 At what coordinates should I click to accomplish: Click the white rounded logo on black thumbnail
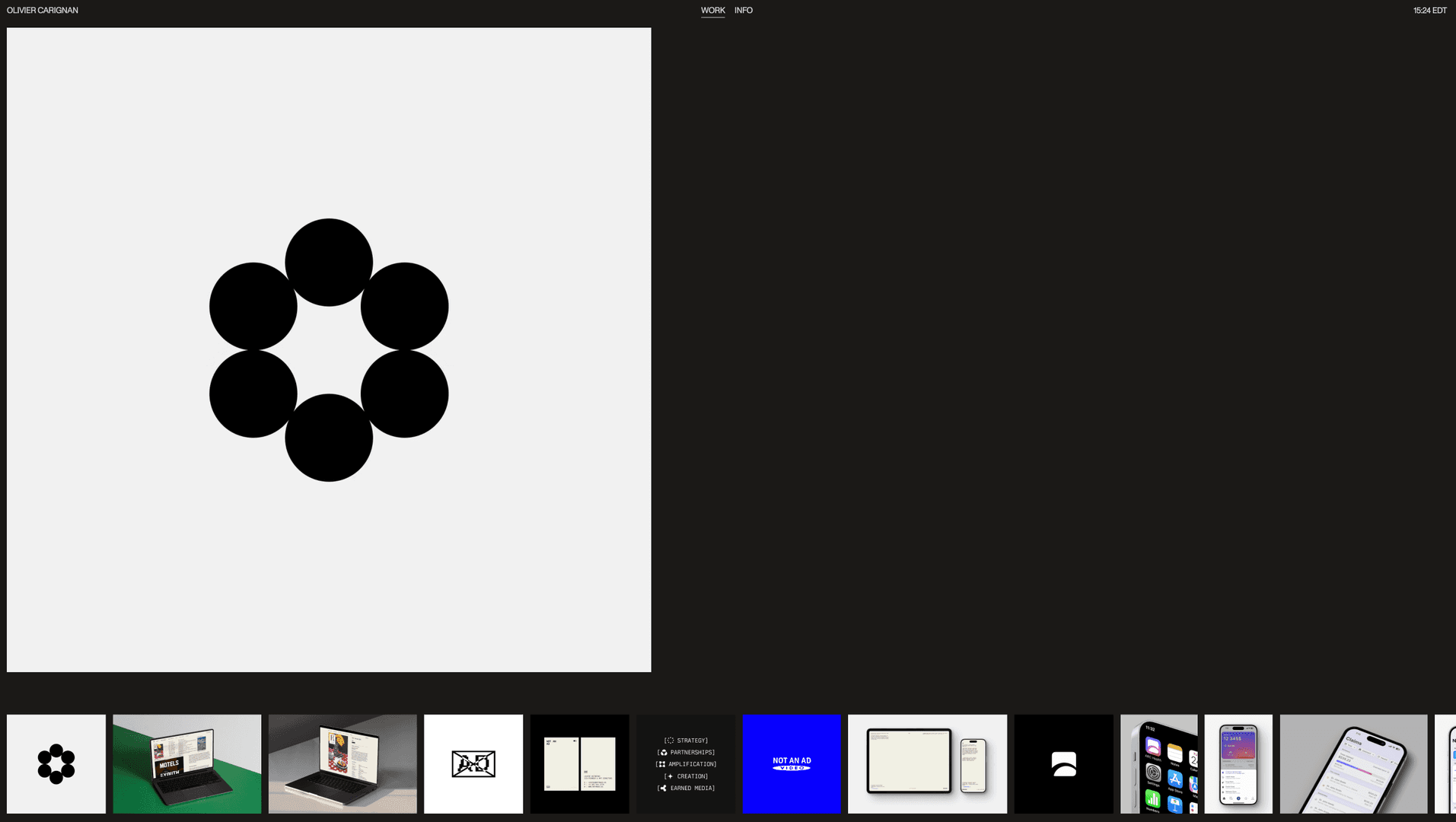[x=1063, y=763]
